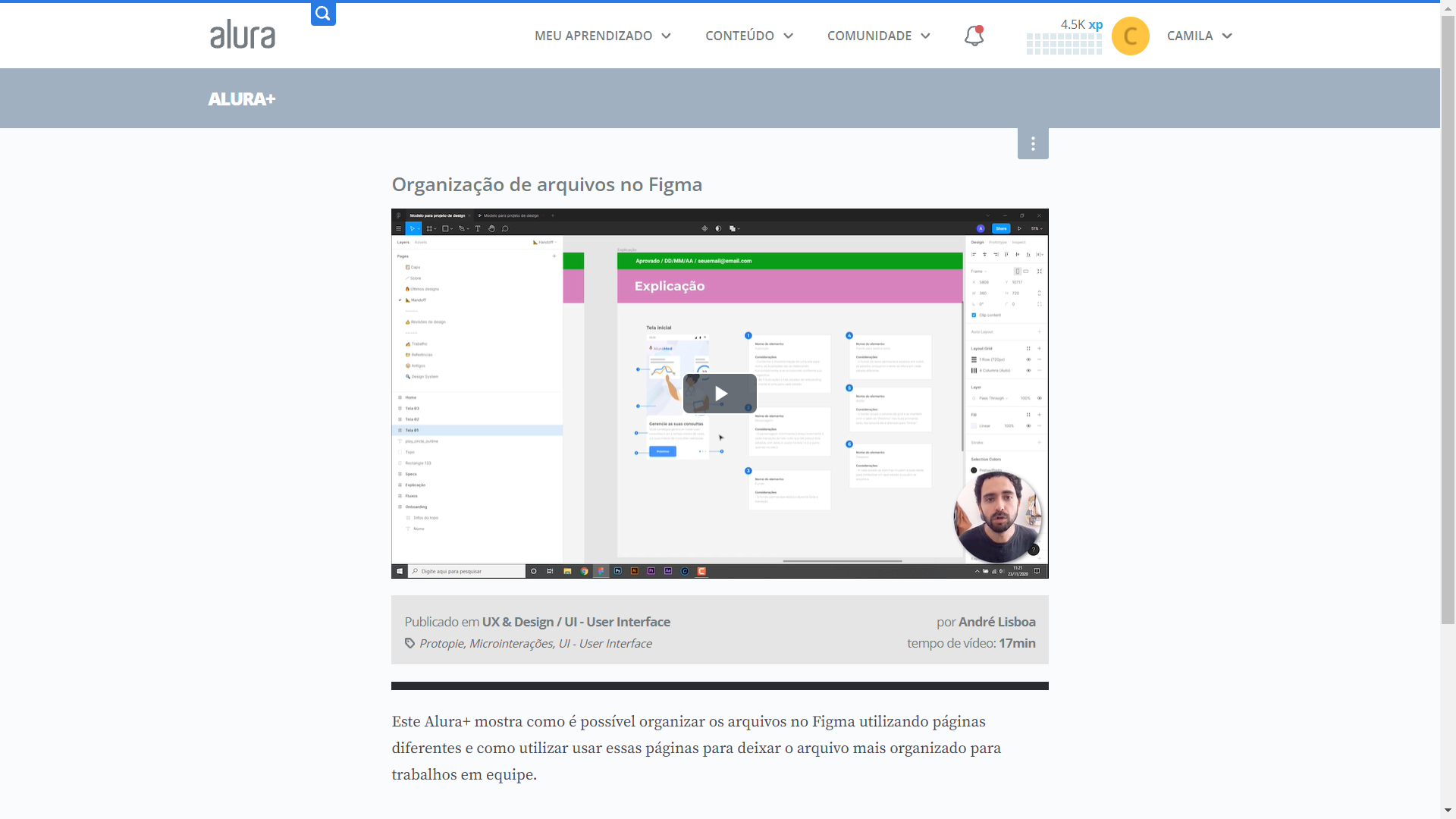Viewport: 1456px width, 819px height.
Task: Click the search icon to search
Action: tap(322, 12)
